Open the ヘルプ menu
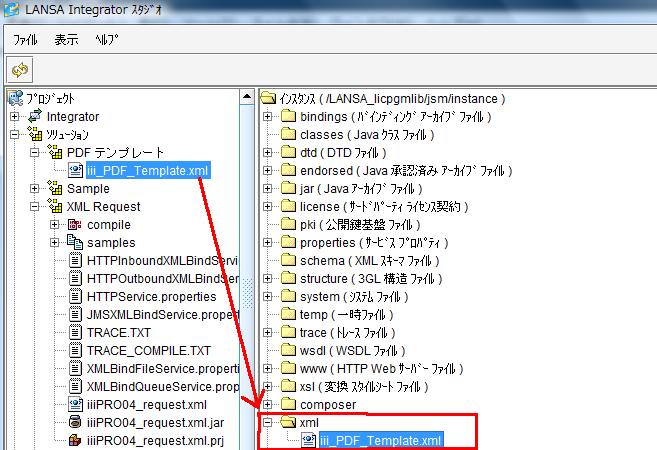The height and width of the screenshot is (450, 657). pos(106,40)
